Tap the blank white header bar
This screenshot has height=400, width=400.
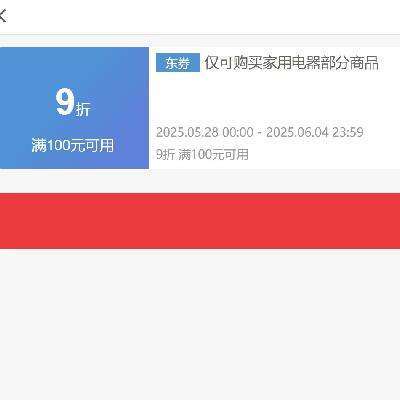[x=200, y=17]
